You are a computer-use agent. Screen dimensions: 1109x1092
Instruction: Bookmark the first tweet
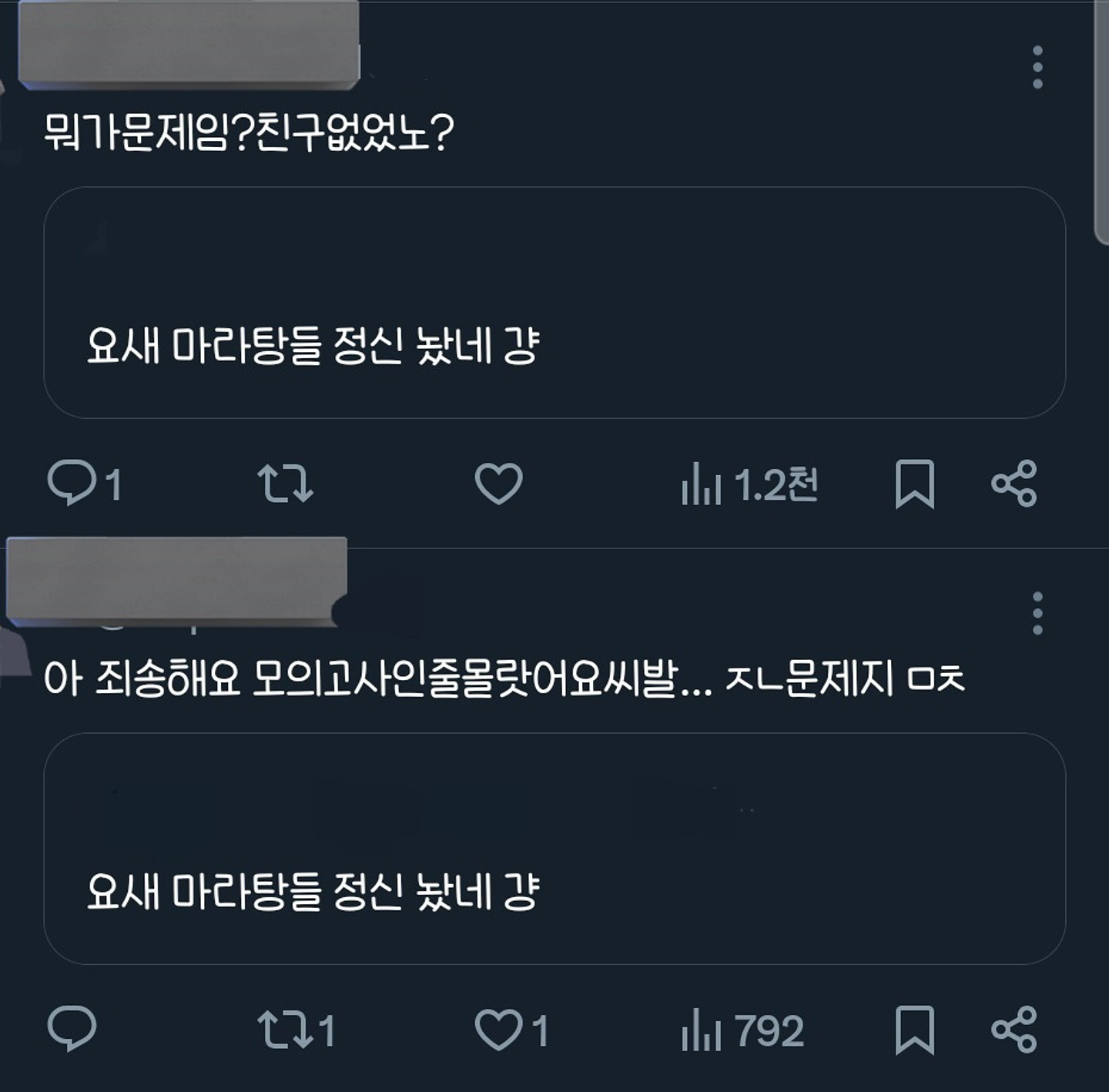[x=914, y=484]
